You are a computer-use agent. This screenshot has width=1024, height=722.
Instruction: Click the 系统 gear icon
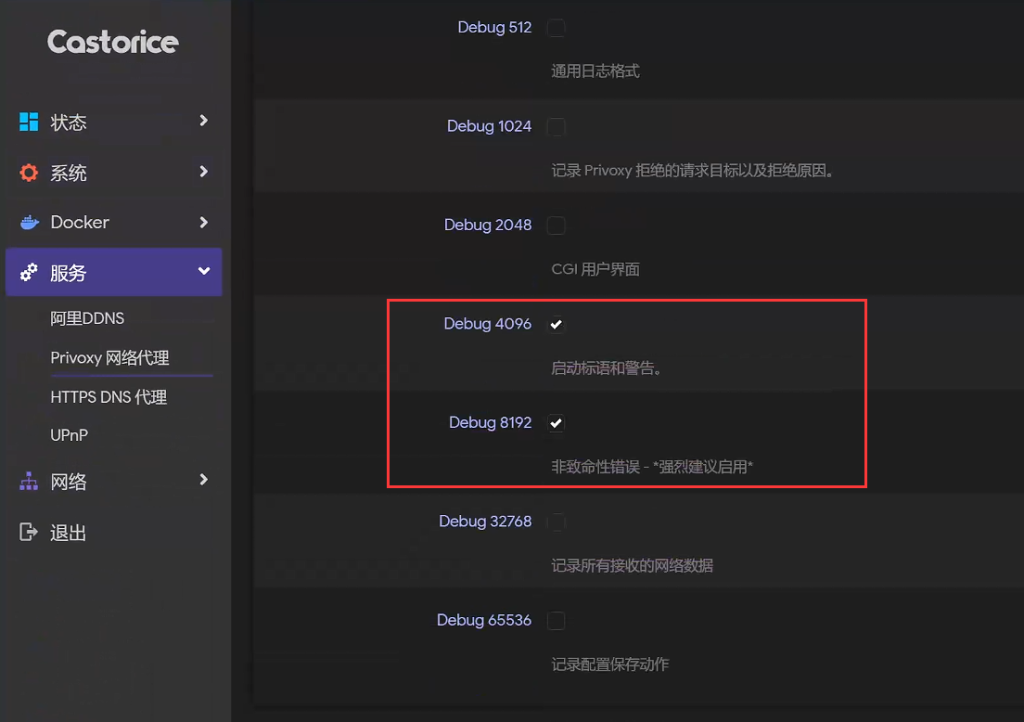[x=29, y=173]
